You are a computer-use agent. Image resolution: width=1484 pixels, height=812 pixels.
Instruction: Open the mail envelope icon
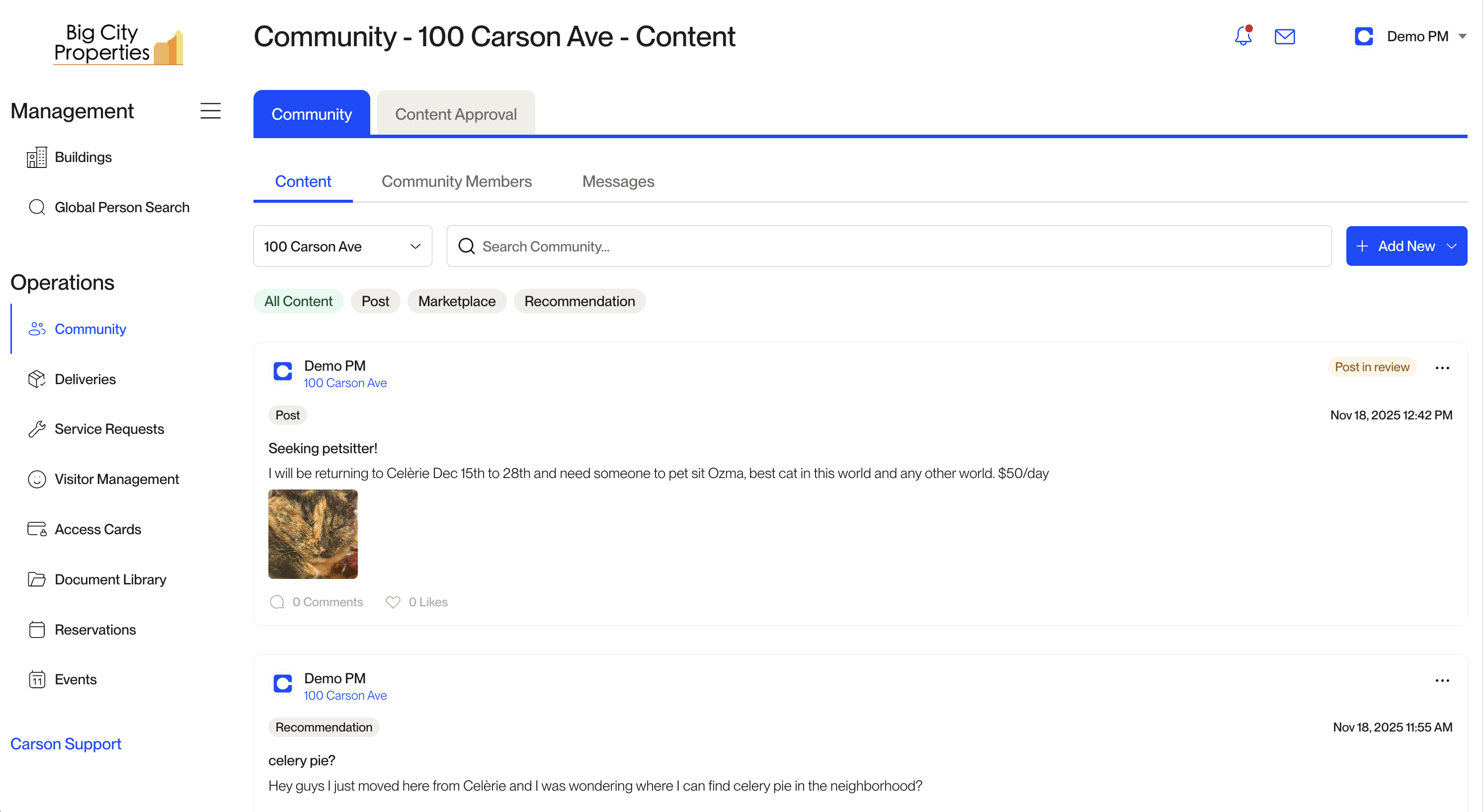(1285, 36)
